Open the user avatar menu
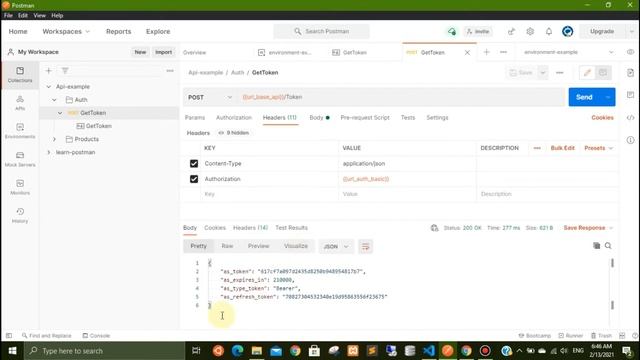The image size is (640, 360). (x=567, y=31)
